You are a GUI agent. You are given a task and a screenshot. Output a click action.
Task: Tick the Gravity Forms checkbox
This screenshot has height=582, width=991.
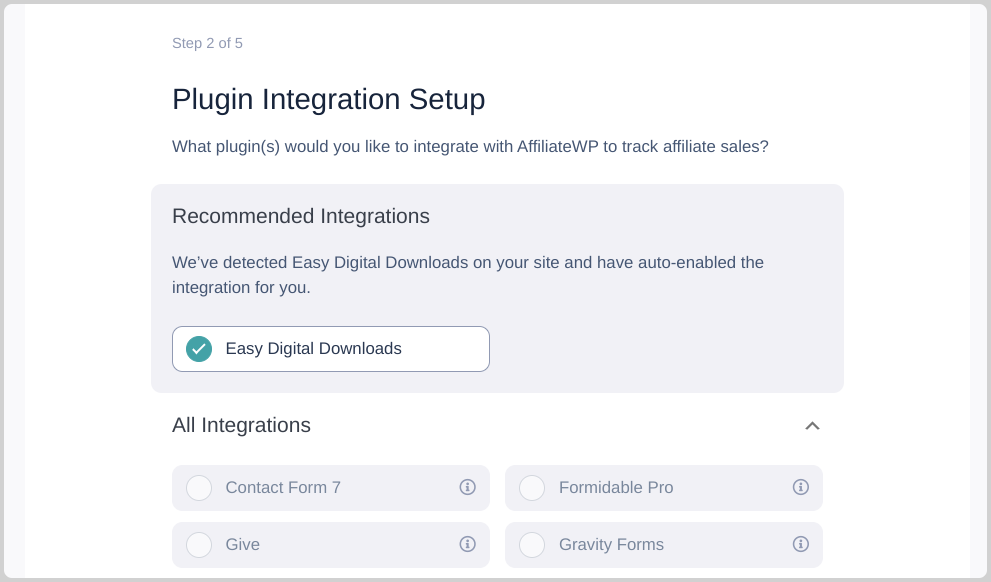click(x=532, y=545)
